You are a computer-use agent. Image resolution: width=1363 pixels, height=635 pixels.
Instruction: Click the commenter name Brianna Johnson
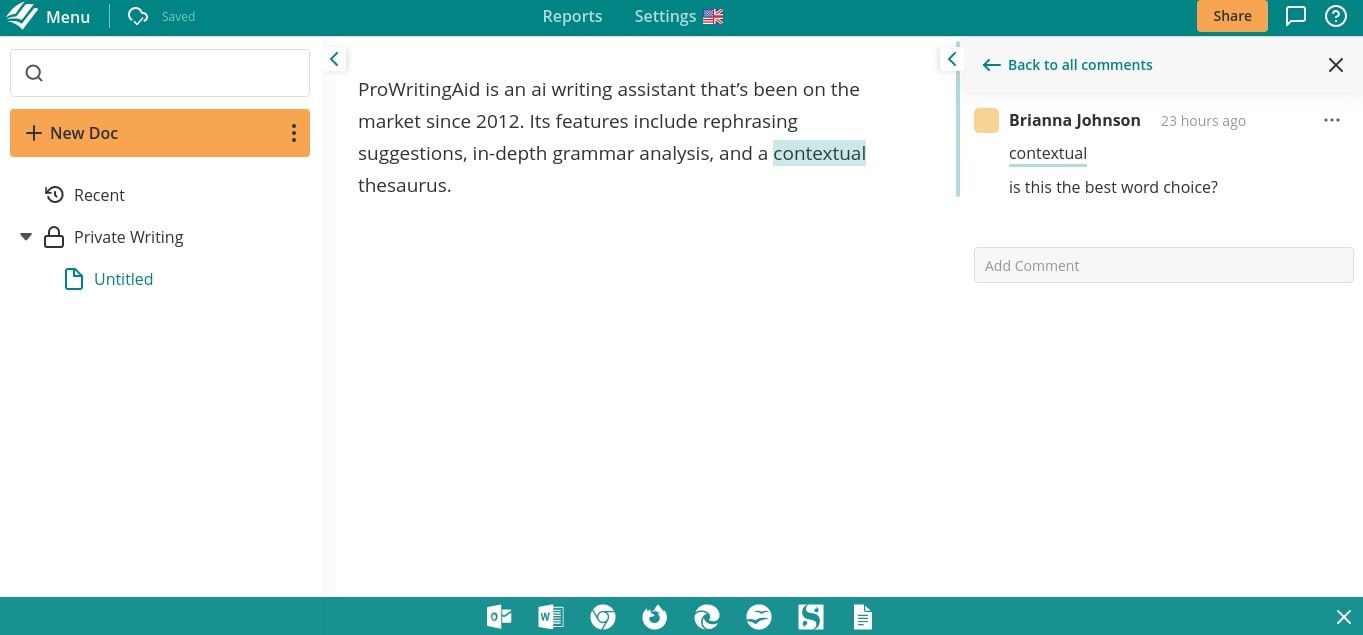click(x=1075, y=120)
